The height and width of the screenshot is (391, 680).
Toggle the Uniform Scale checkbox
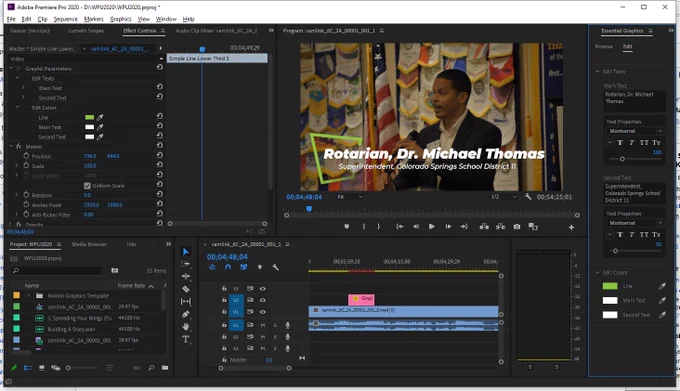click(87, 186)
